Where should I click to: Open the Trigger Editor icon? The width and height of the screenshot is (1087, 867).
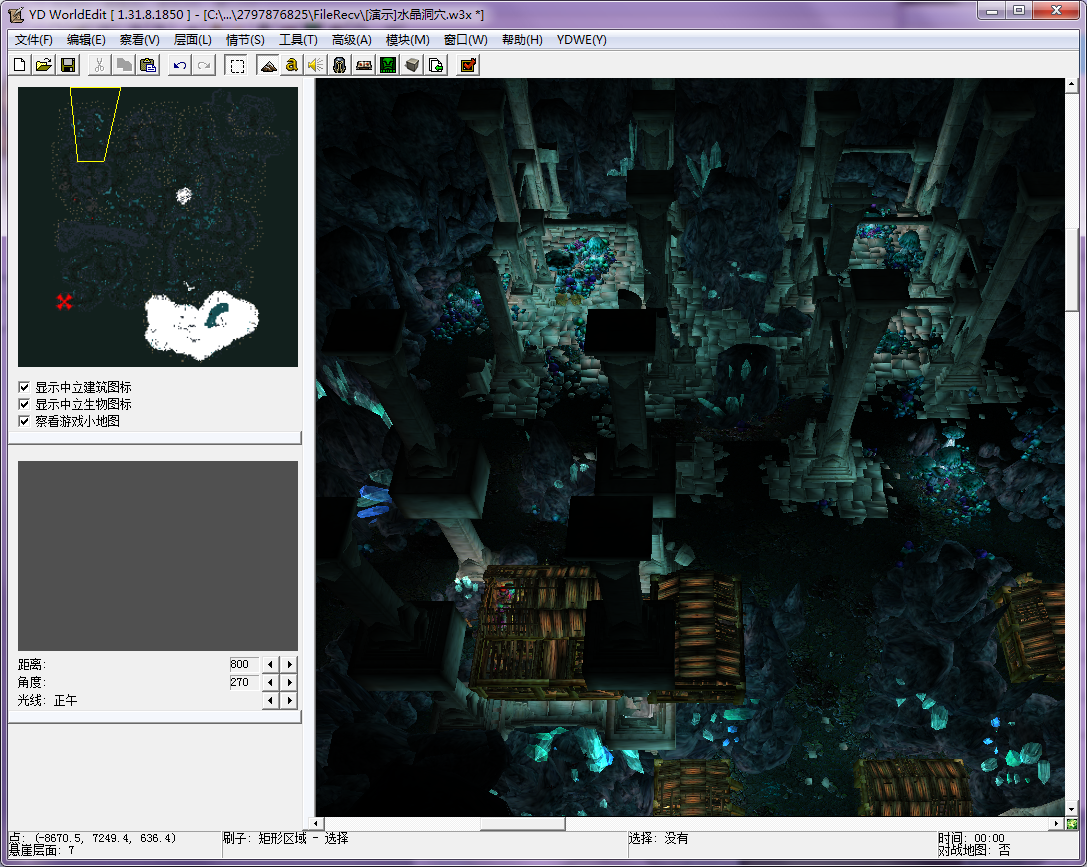pos(291,65)
